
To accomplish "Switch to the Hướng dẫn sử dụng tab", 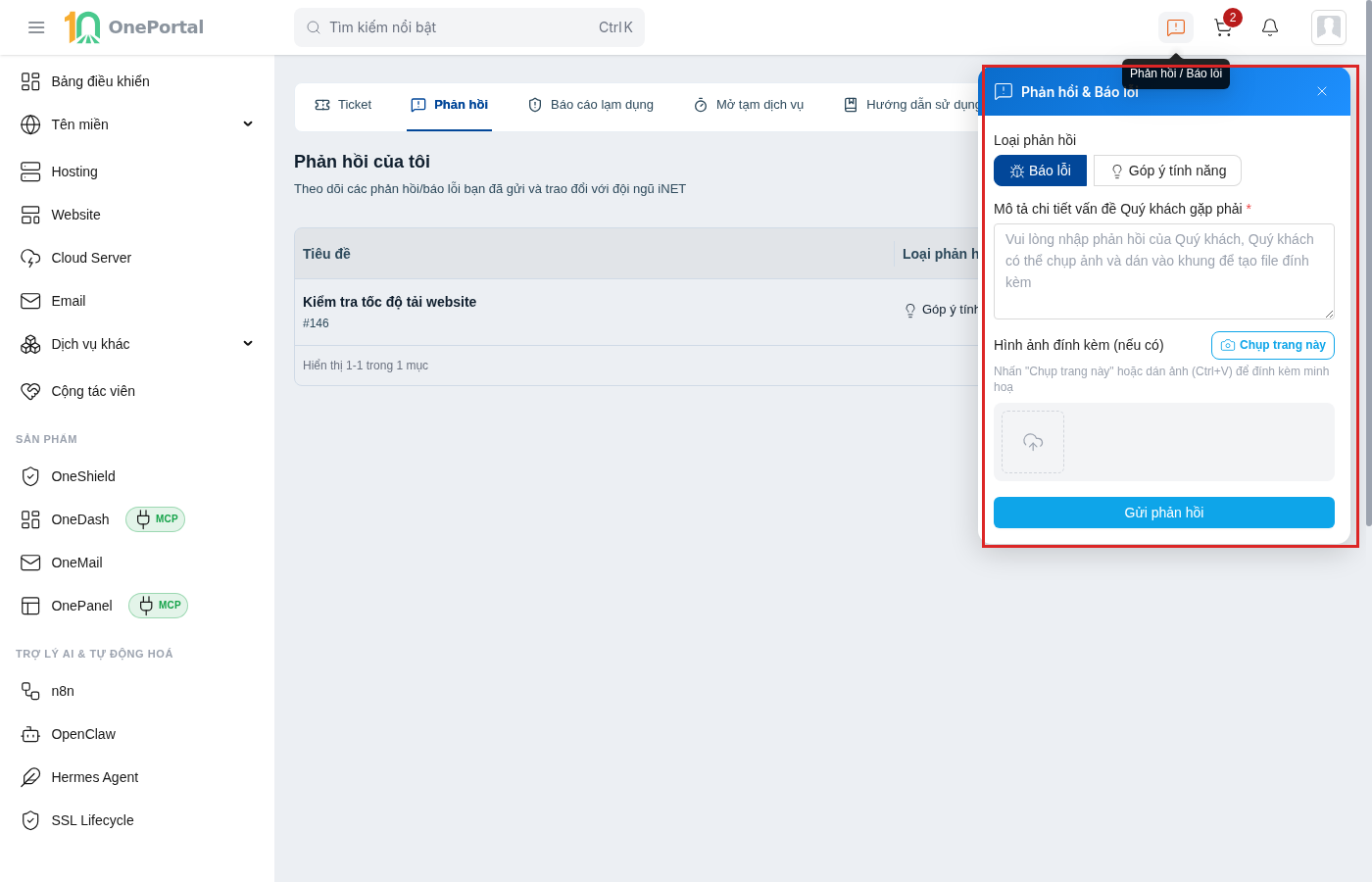I will click(912, 105).
